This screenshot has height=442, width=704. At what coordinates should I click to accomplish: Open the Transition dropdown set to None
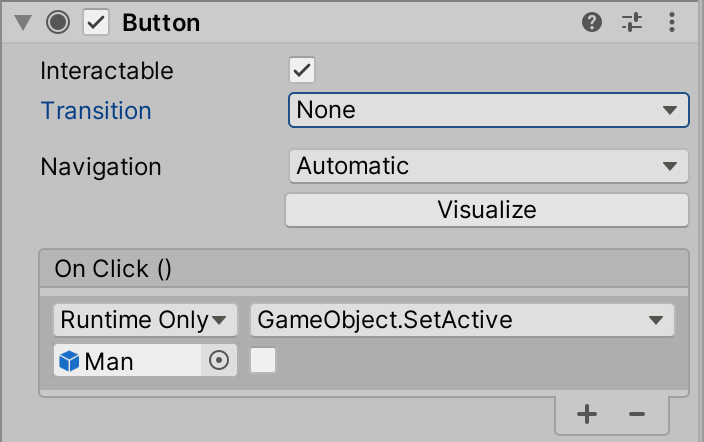[488, 110]
